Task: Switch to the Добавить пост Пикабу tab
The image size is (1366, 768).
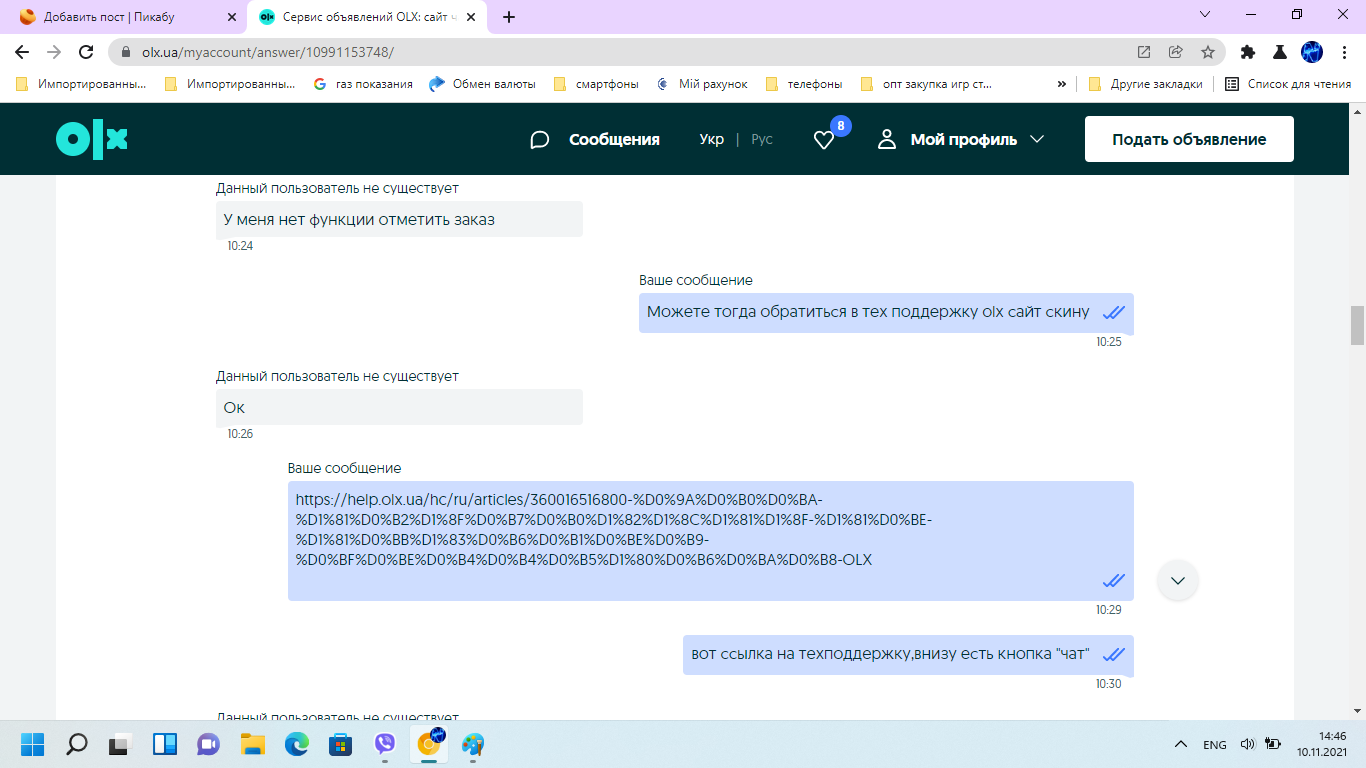Action: 128,17
